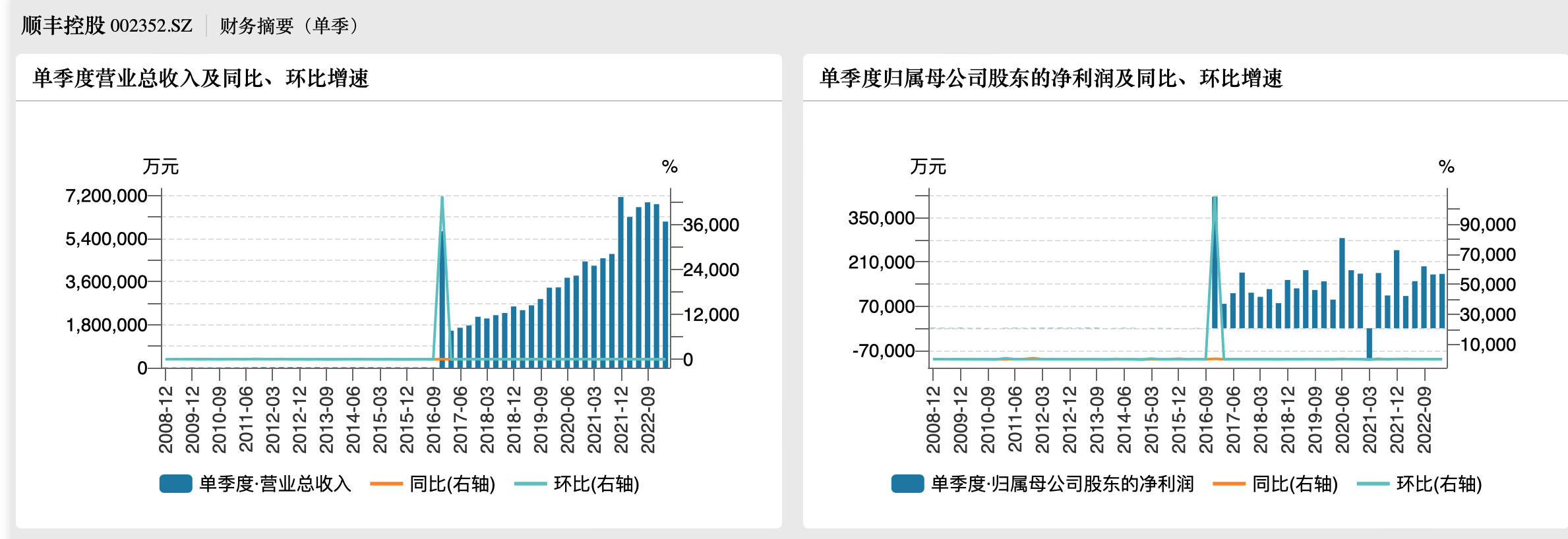Click 2016-09 x-axis label in revenue chart
This screenshot has width=1568, height=539.
(x=433, y=420)
